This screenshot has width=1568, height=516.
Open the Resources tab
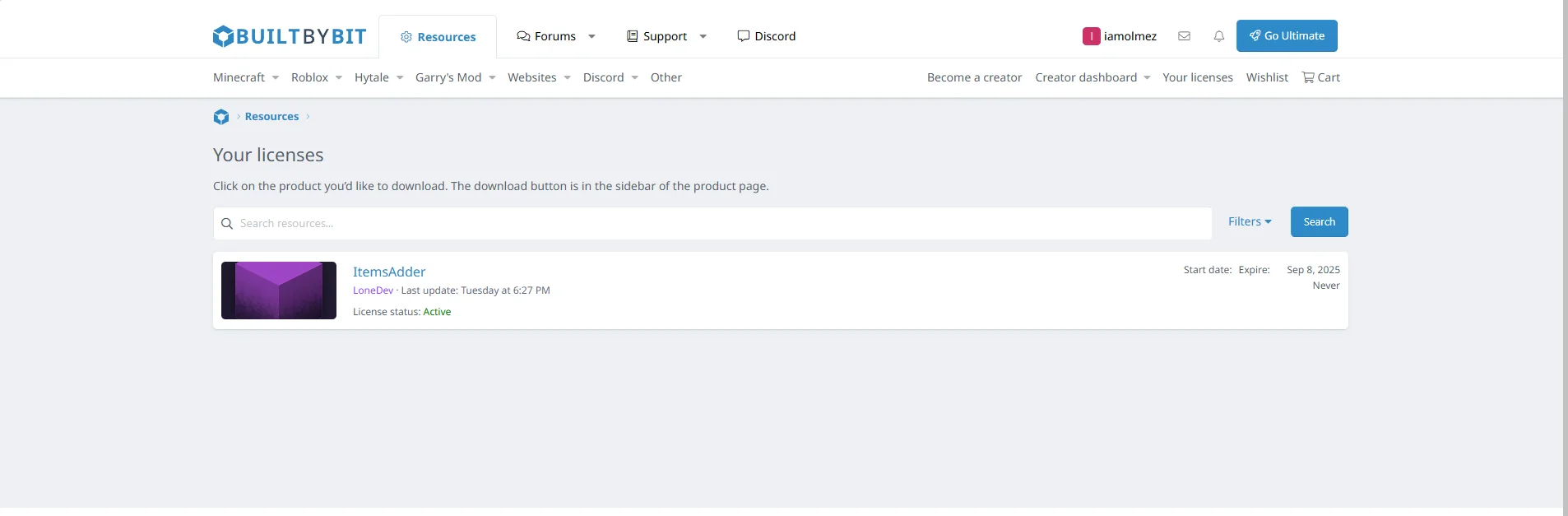[x=438, y=37]
